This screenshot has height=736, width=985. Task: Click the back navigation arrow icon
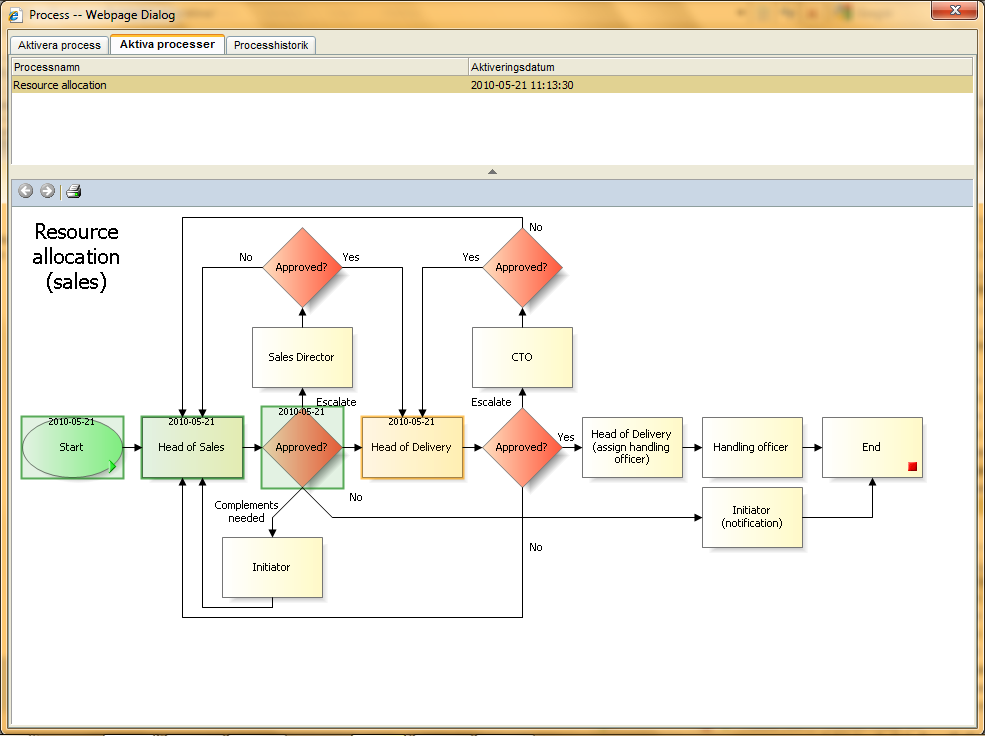click(26, 191)
